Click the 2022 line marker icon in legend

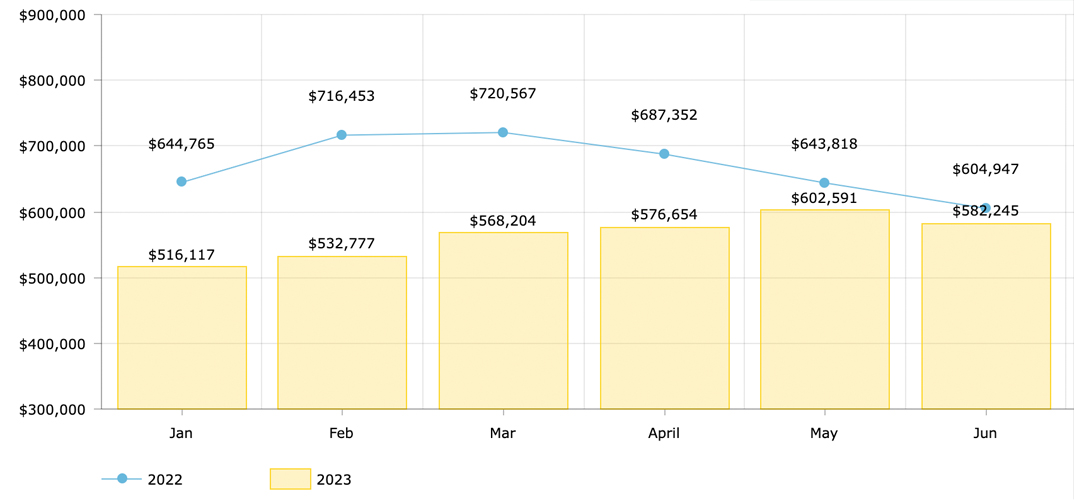(x=122, y=479)
